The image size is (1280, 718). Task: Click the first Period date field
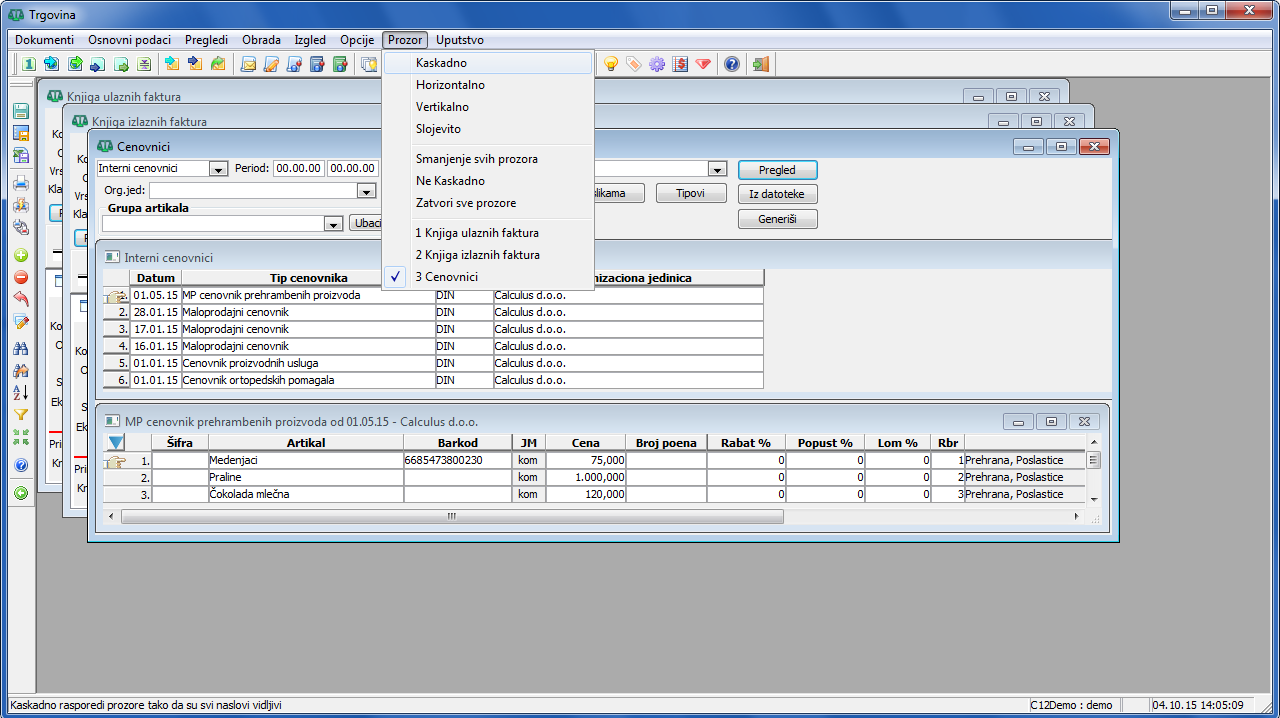(x=299, y=169)
